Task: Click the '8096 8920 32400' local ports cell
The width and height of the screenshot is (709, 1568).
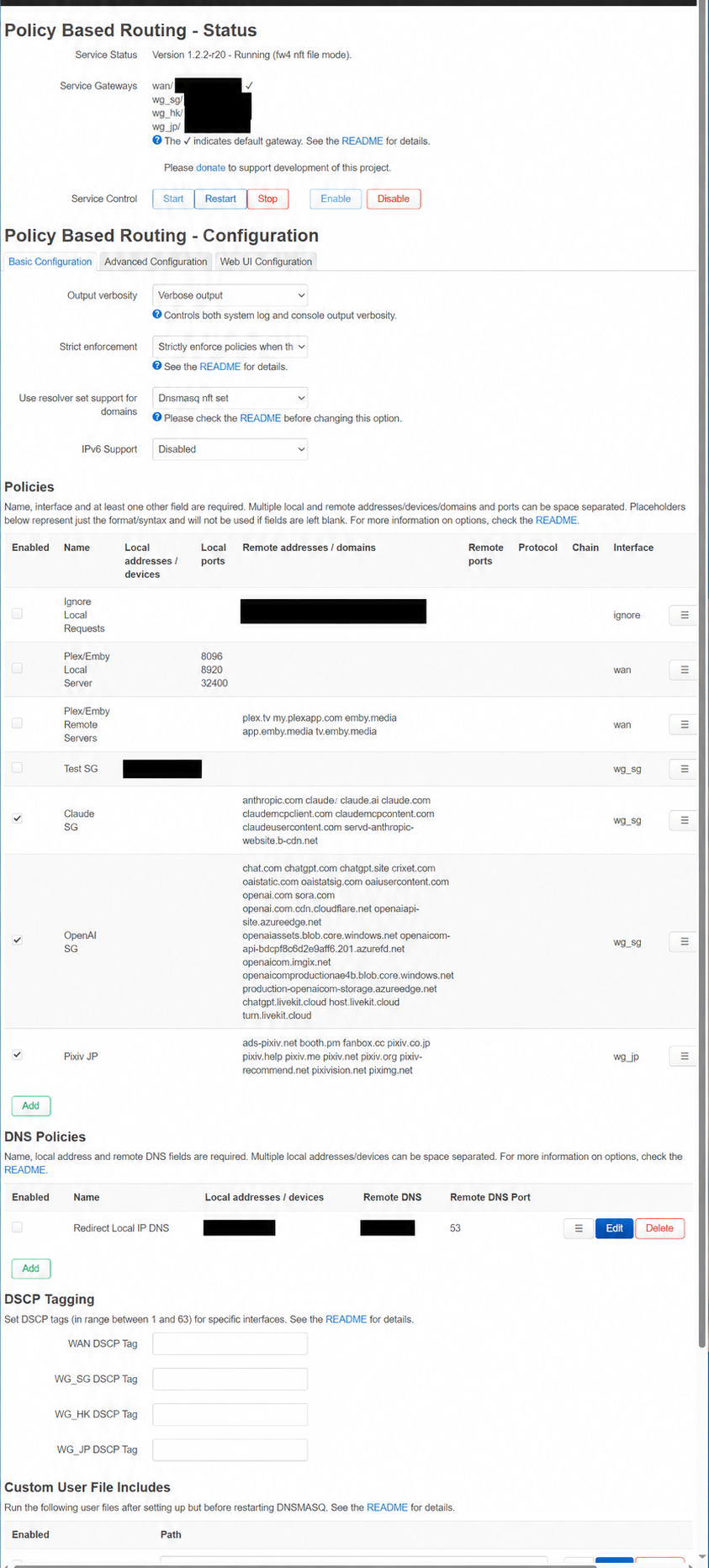Action: click(x=214, y=670)
